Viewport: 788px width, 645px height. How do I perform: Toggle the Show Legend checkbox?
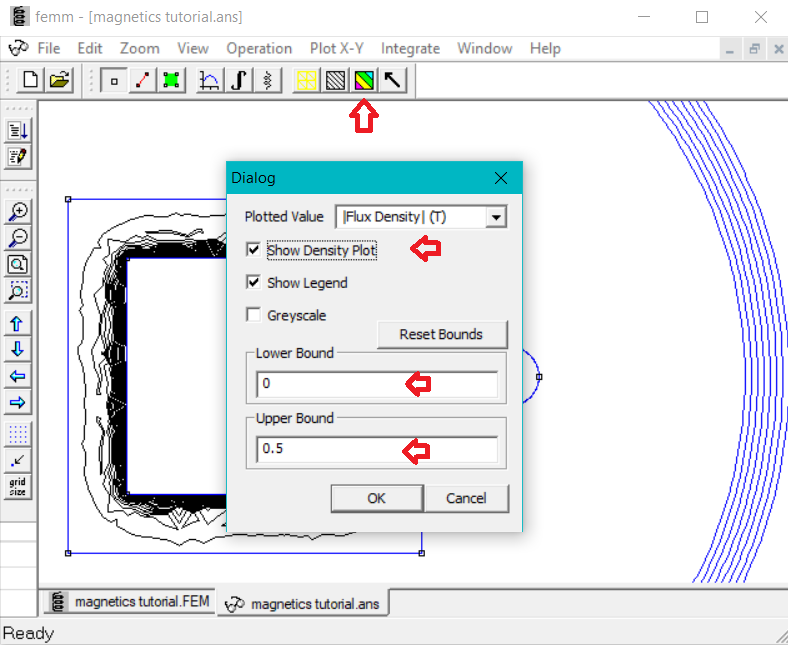click(x=254, y=283)
